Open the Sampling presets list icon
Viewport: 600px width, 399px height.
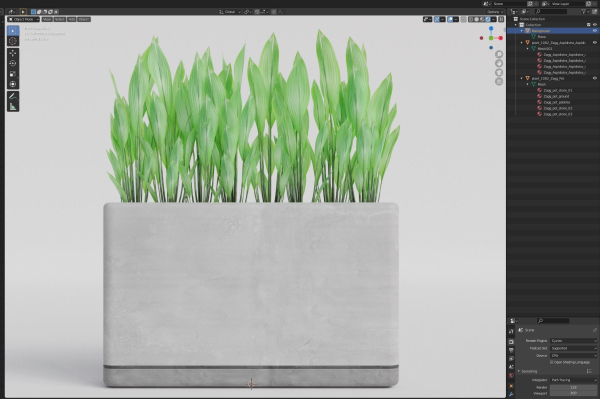coord(589,371)
